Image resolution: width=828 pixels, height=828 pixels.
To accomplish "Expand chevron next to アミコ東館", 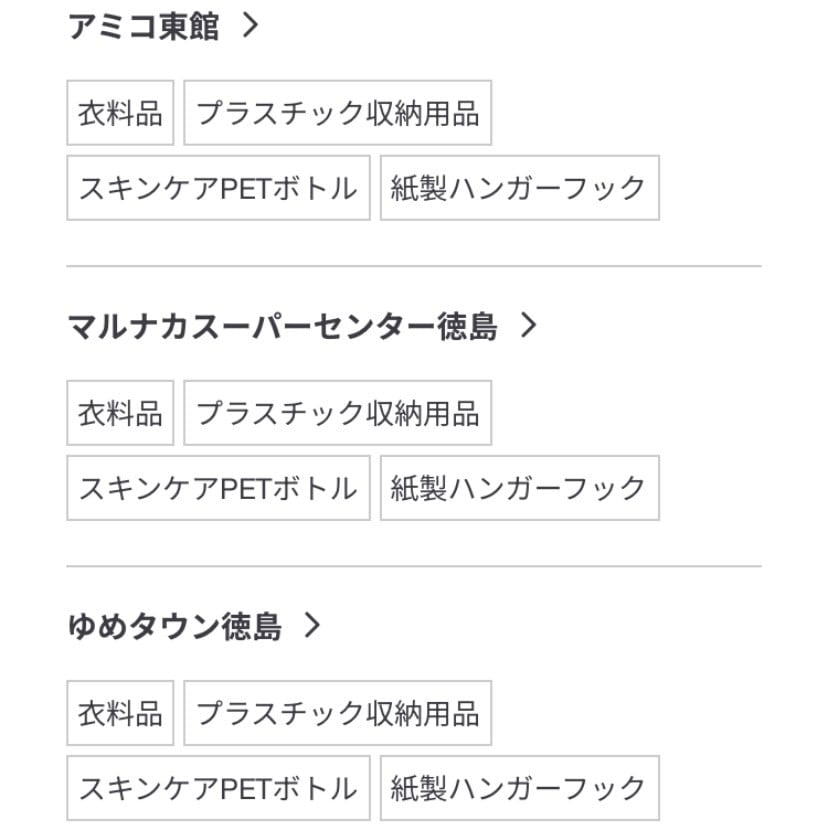I will tap(250, 25).
